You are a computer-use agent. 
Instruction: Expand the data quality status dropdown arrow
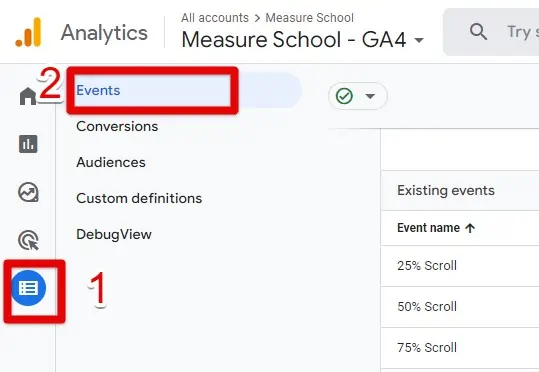pyautogui.click(x=370, y=96)
